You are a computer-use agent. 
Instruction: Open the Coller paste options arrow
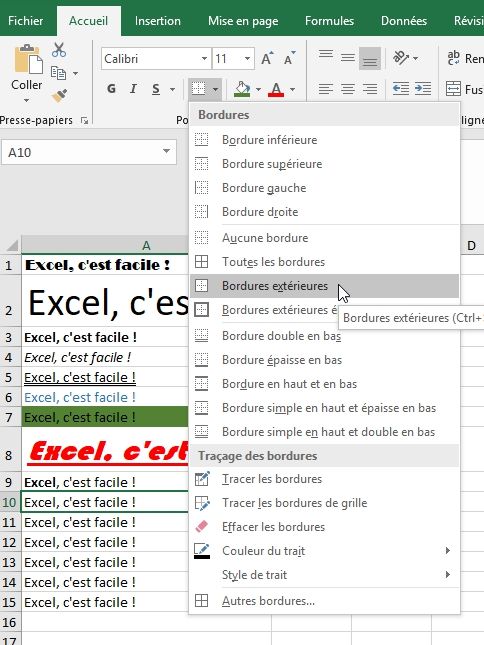26,100
